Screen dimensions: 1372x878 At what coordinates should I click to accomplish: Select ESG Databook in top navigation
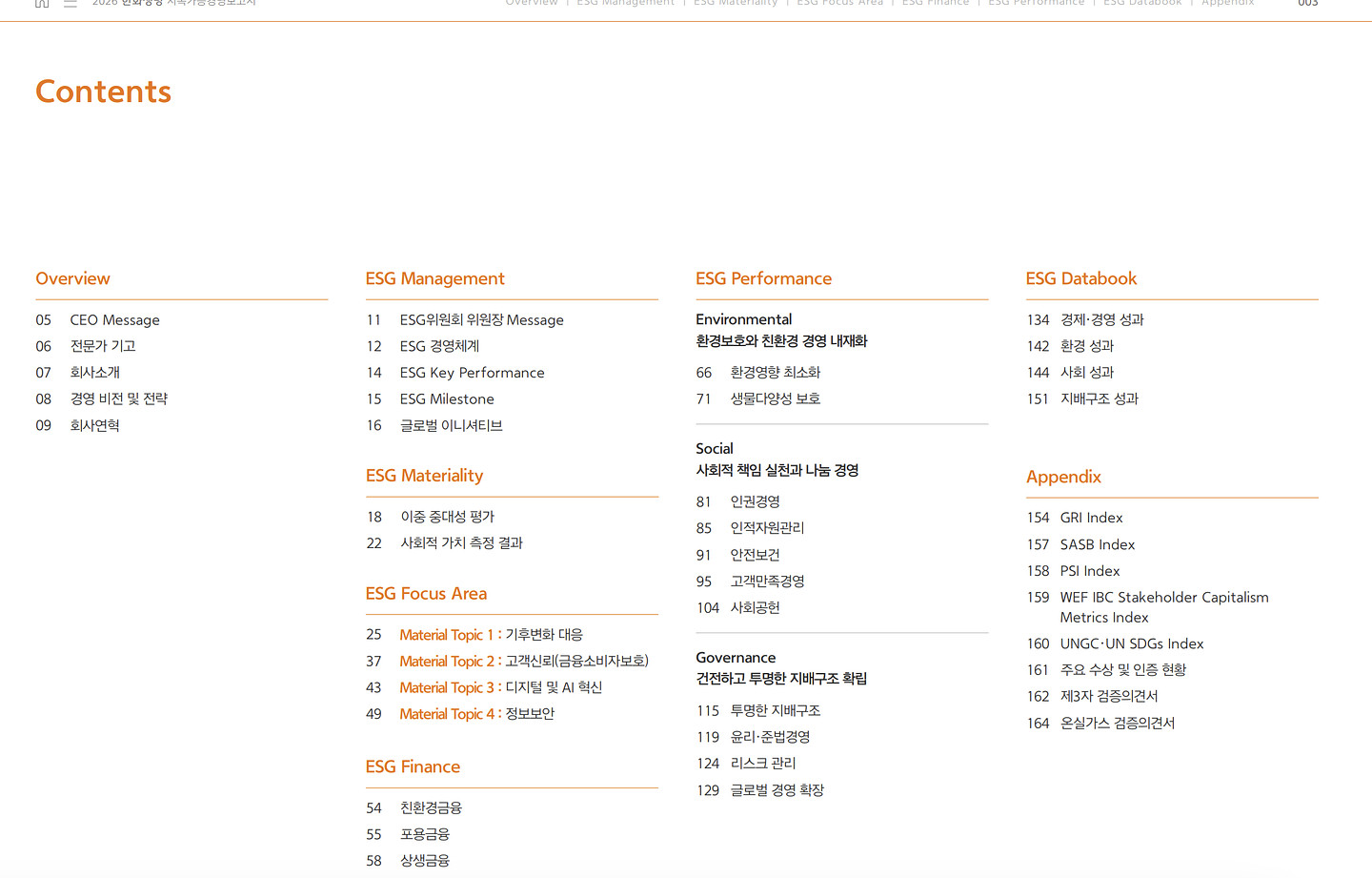tap(1142, 3)
